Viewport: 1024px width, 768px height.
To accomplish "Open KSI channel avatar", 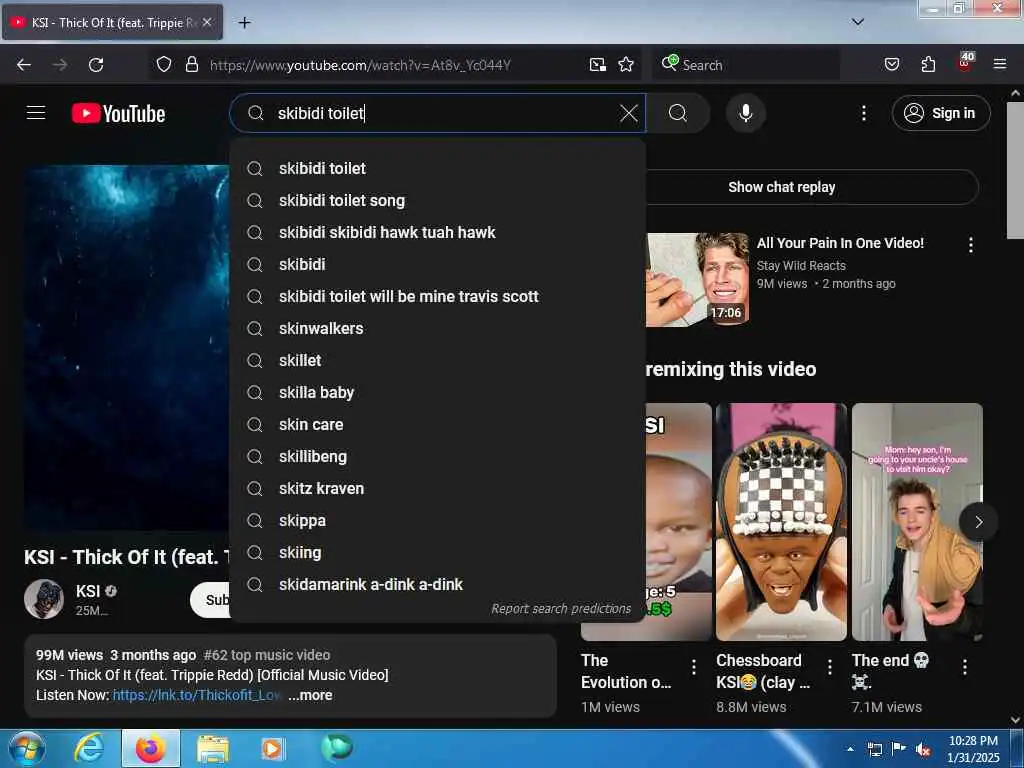I will click(44, 599).
